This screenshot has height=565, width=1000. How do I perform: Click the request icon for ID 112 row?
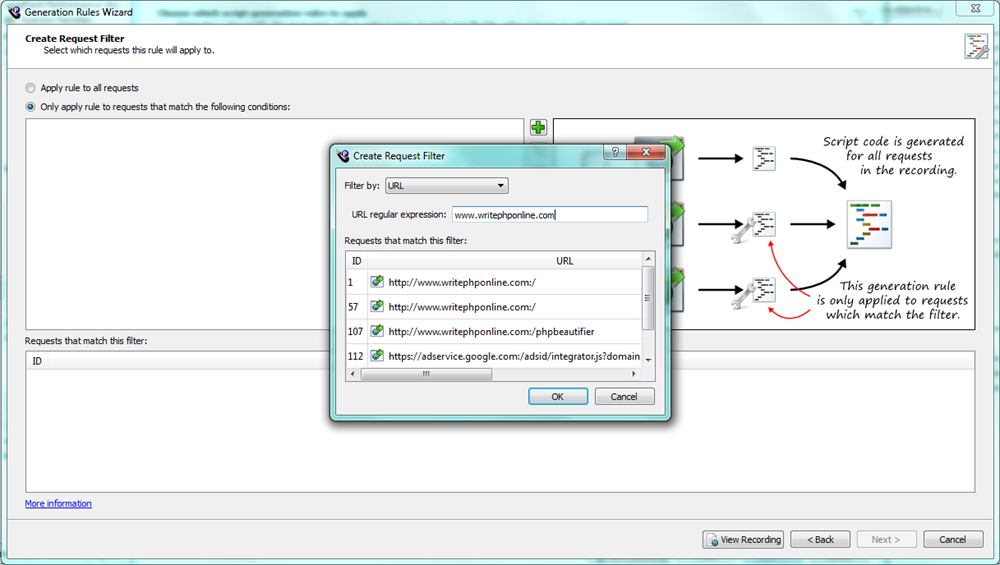tap(377, 356)
